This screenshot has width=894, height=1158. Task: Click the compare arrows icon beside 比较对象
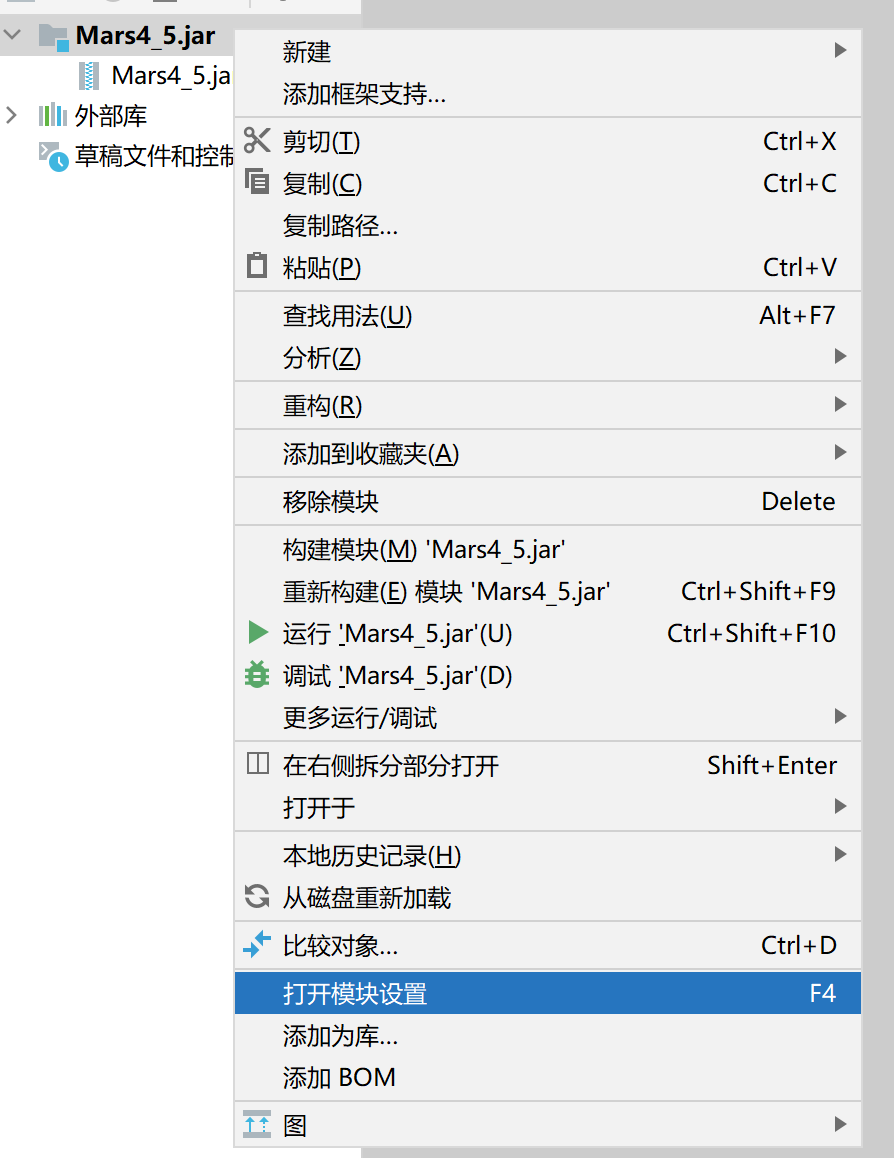(258, 944)
